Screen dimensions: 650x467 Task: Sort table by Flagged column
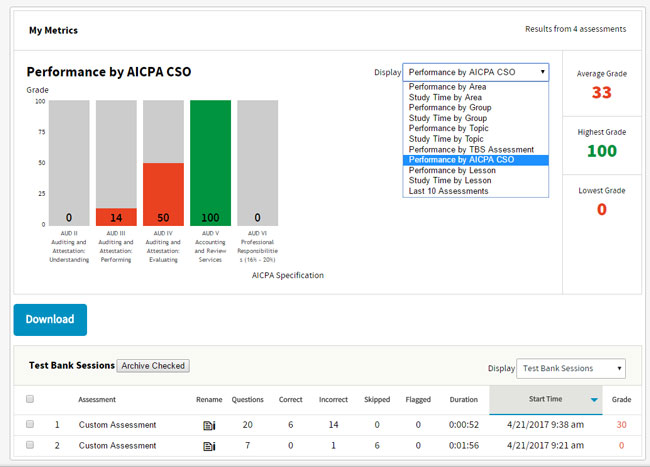click(418, 399)
